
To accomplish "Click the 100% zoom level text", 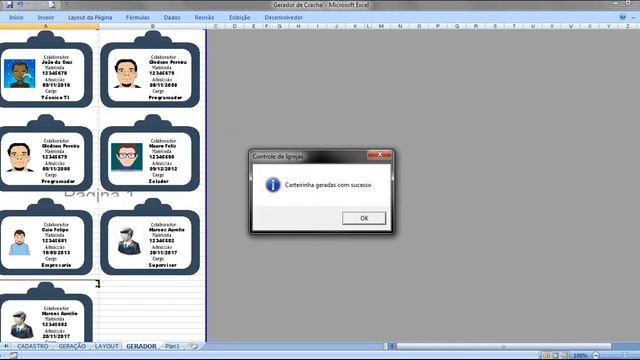I will pyautogui.click(x=580, y=356).
